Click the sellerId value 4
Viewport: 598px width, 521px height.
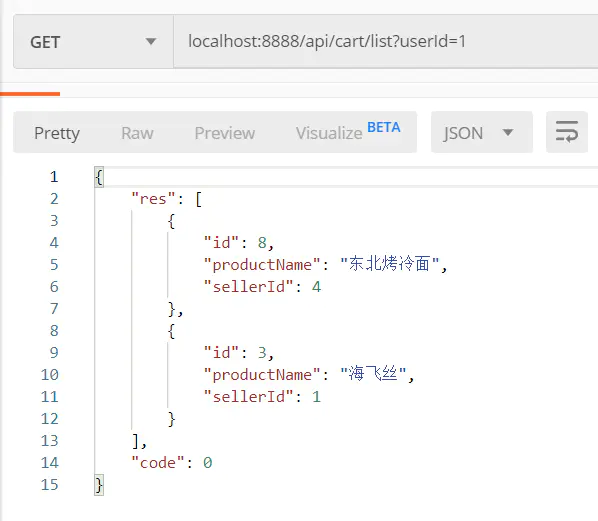317,287
